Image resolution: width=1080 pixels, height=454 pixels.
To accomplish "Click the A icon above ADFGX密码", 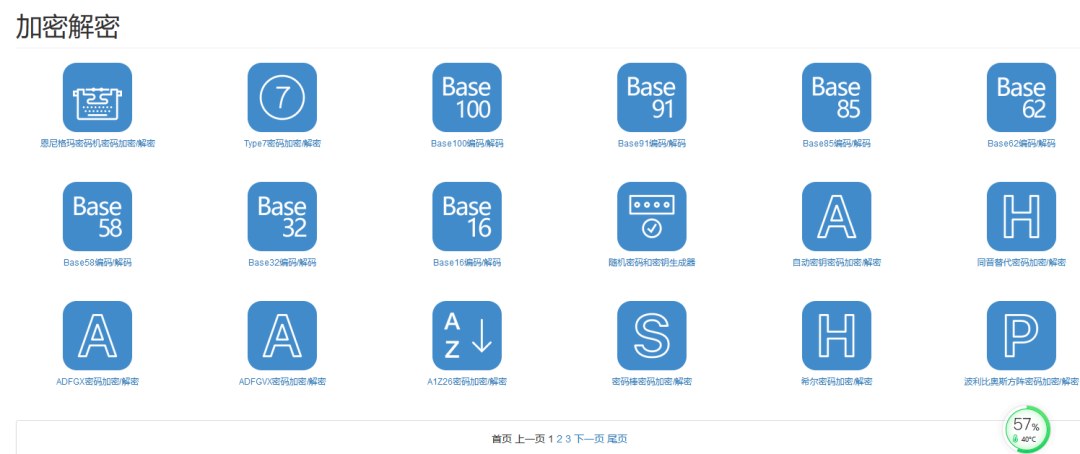I will (x=97, y=336).
